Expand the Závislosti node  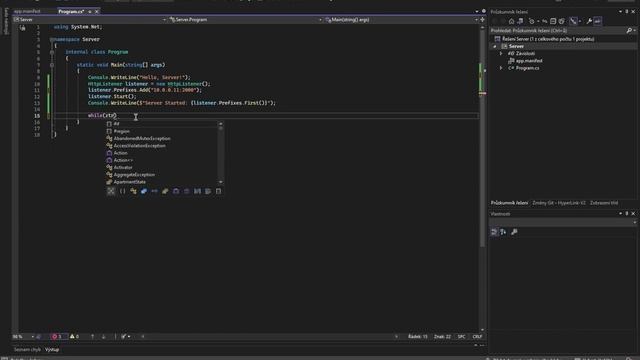[501, 53]
